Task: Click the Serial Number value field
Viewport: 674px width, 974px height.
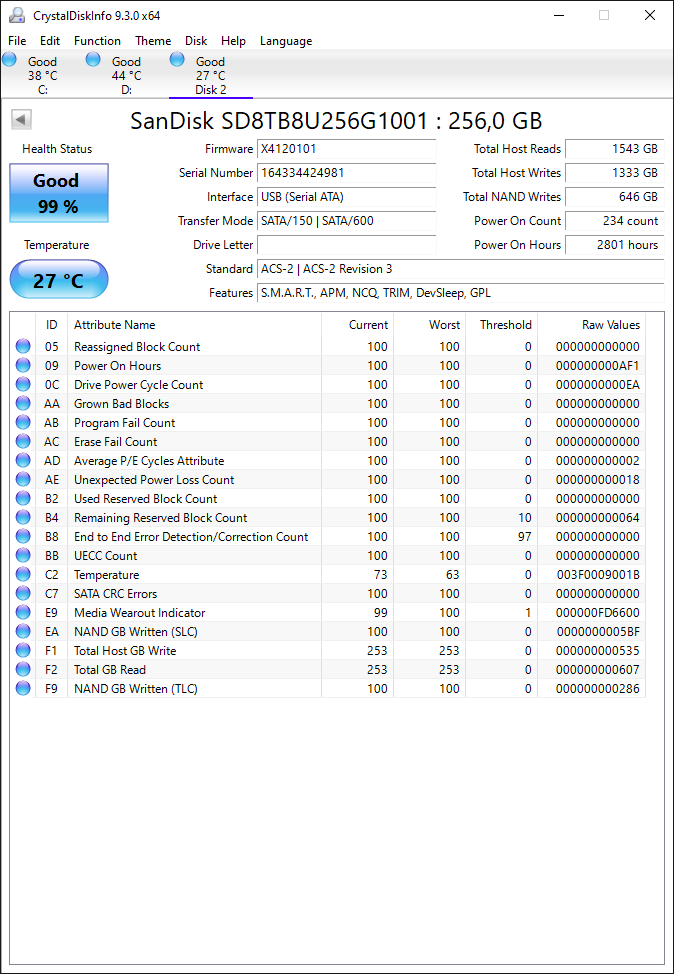Action: (x=347, y=173)
